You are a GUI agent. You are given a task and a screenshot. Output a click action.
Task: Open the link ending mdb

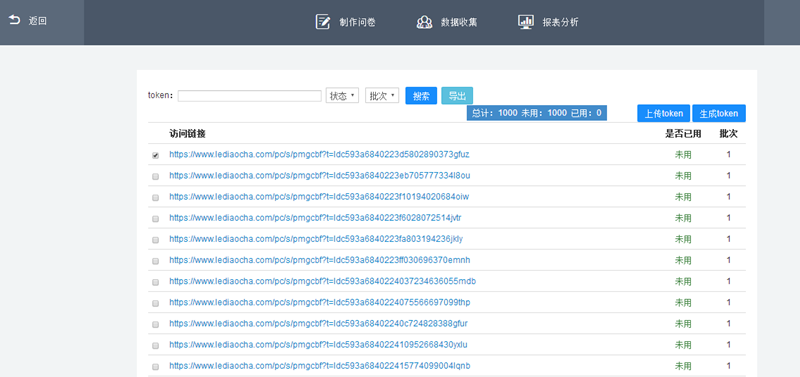[x=323, y=282]
